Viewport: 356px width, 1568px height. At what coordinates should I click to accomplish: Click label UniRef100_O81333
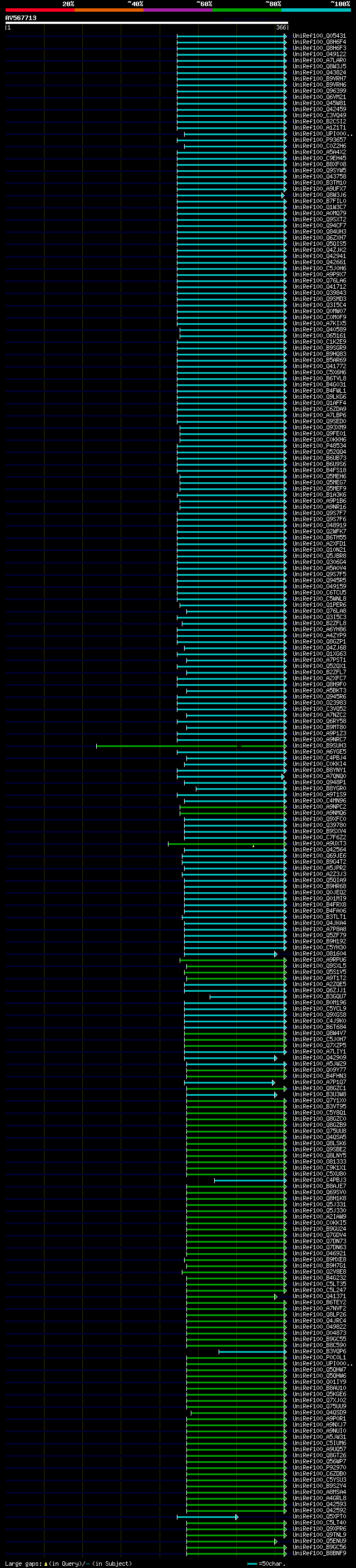(319, 1161)
